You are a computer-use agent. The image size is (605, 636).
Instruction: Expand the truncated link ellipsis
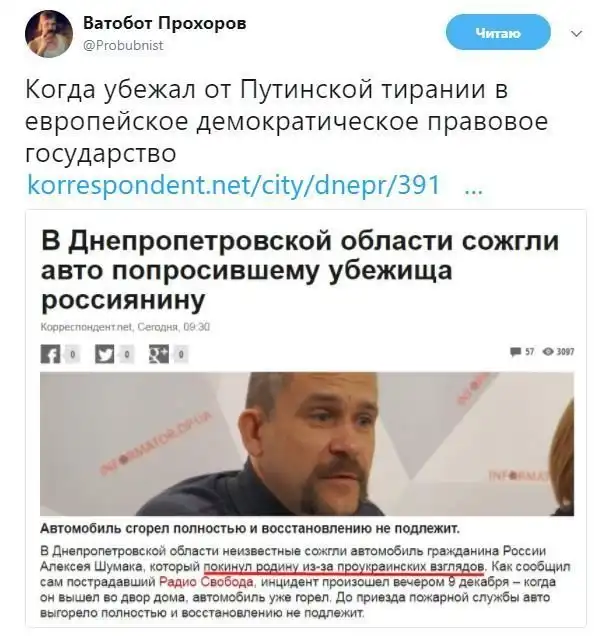click(473, 189)
